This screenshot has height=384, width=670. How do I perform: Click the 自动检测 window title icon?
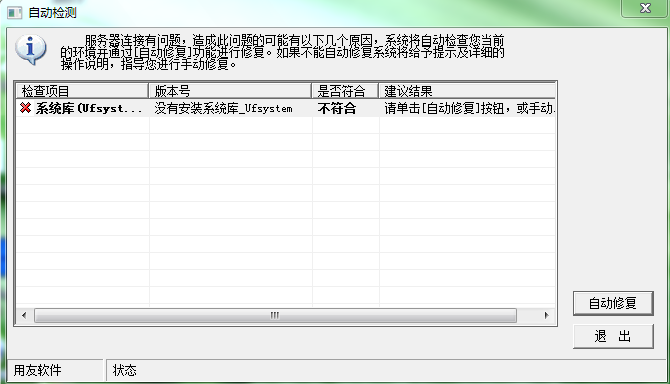pos(15,13)
